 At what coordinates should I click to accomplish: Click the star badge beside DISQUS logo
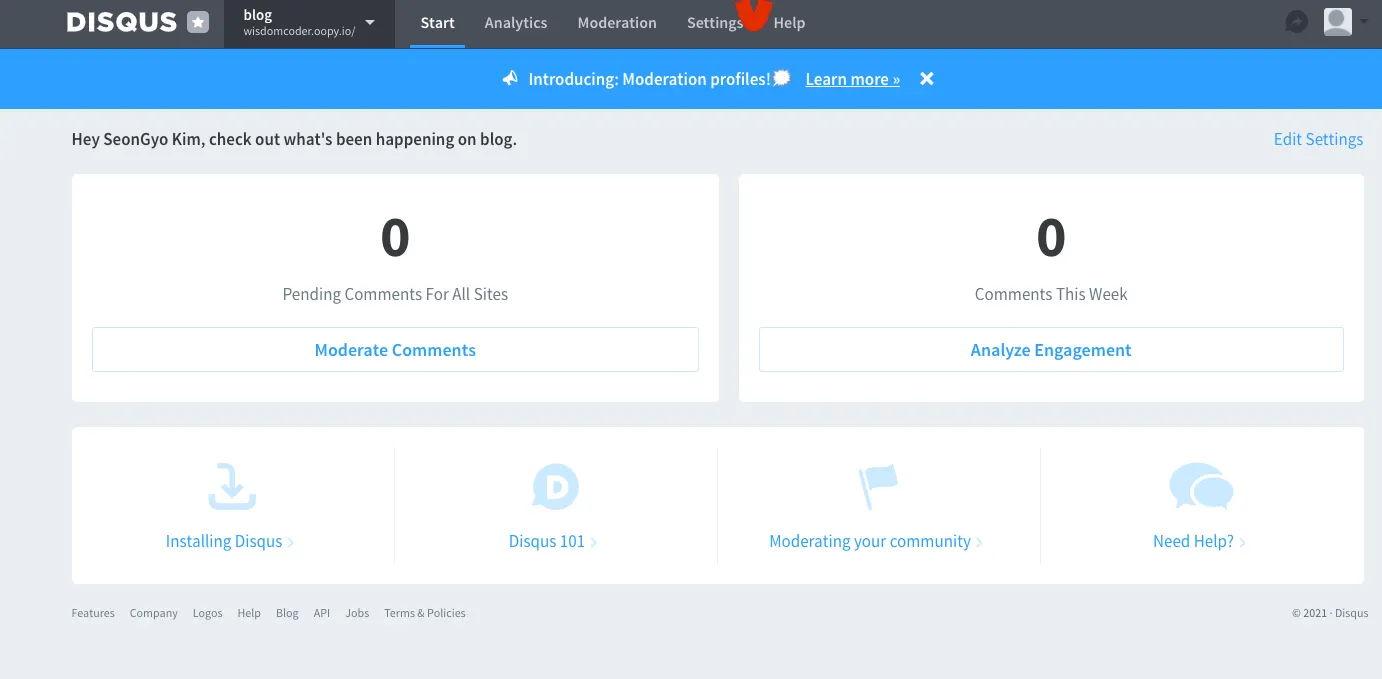point(198,22)
